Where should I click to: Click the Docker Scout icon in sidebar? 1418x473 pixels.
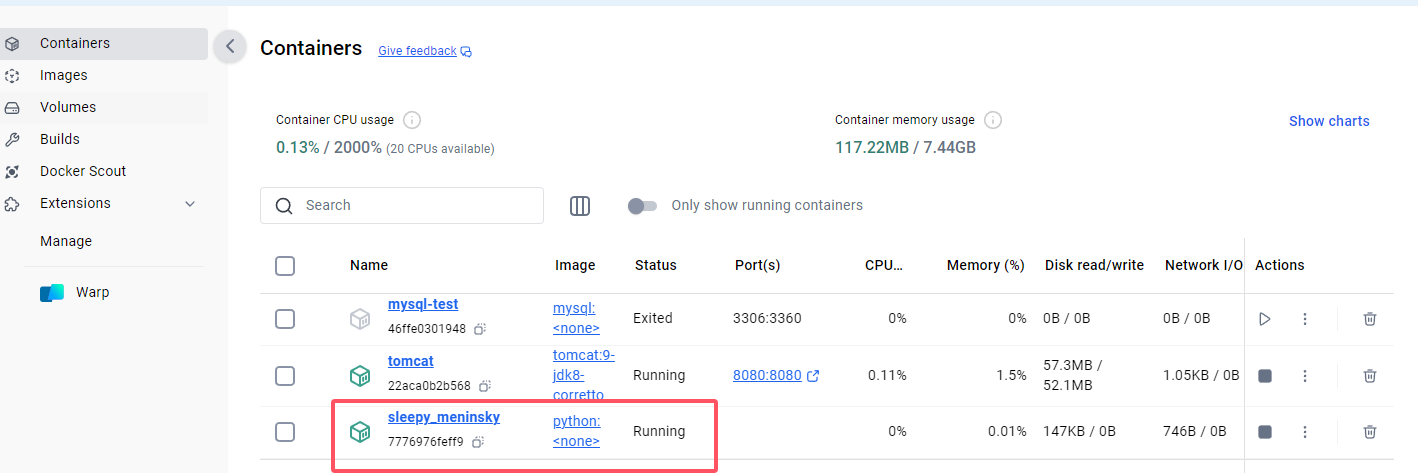12,172
